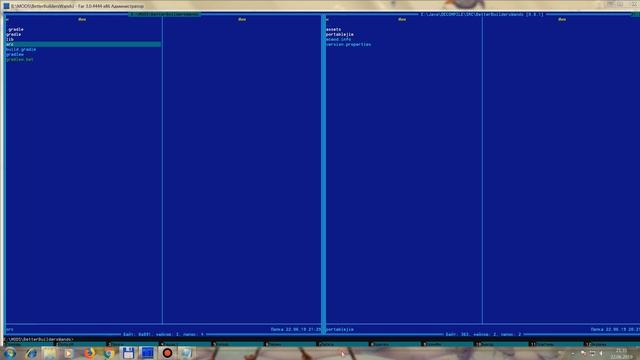Image resolution: width=640 pixels, height=360 pixels.
Task: Click key bar item number 11
Action: coord(555,344)
